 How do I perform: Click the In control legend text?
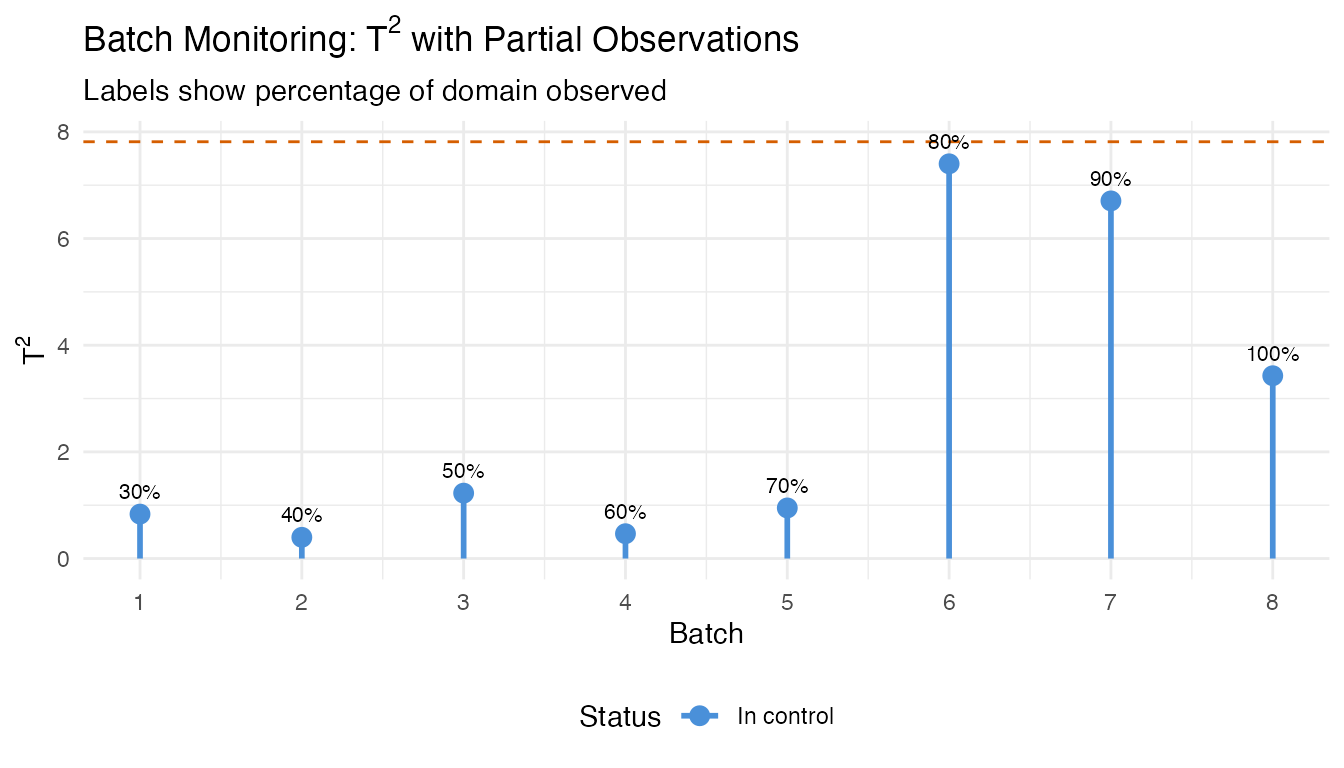coord(785,716)
